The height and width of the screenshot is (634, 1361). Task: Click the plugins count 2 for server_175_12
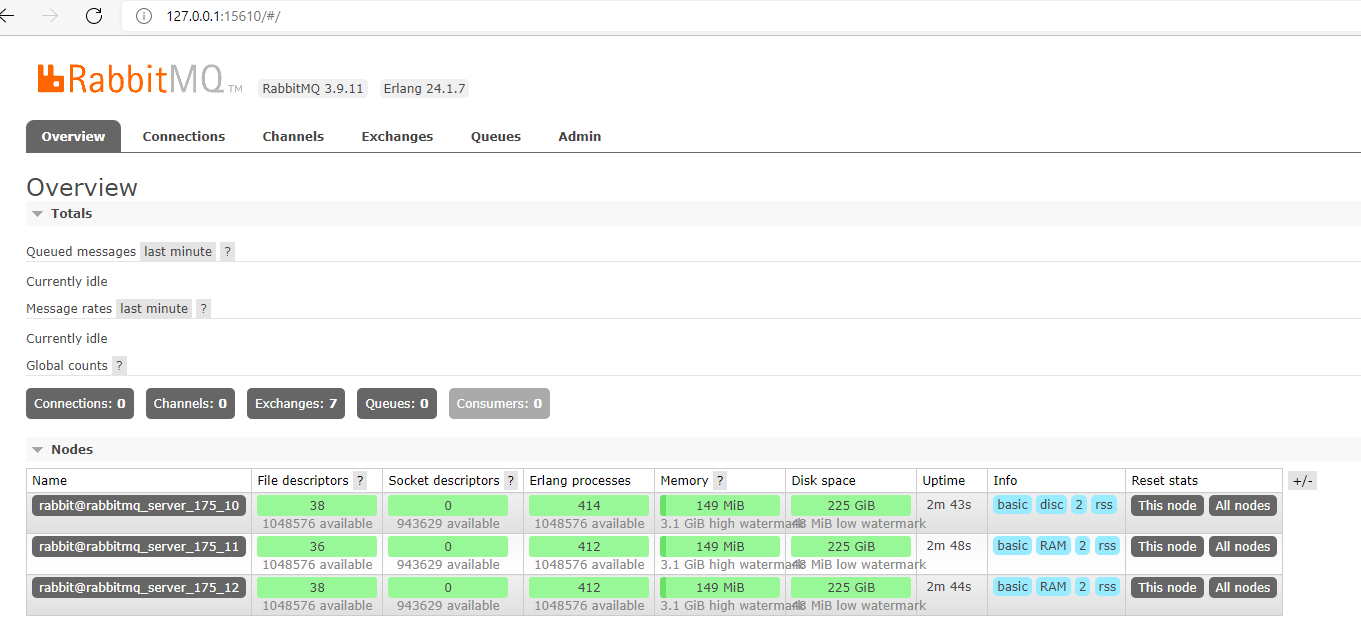(1082, 587)
